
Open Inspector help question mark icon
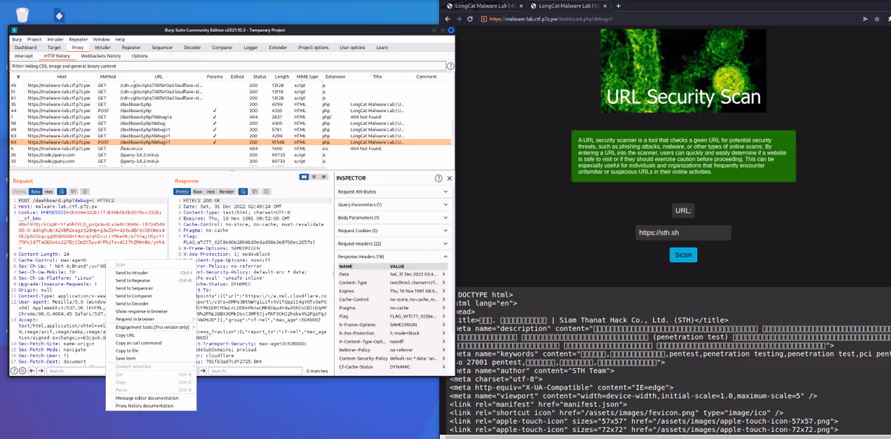coord(438,178)
